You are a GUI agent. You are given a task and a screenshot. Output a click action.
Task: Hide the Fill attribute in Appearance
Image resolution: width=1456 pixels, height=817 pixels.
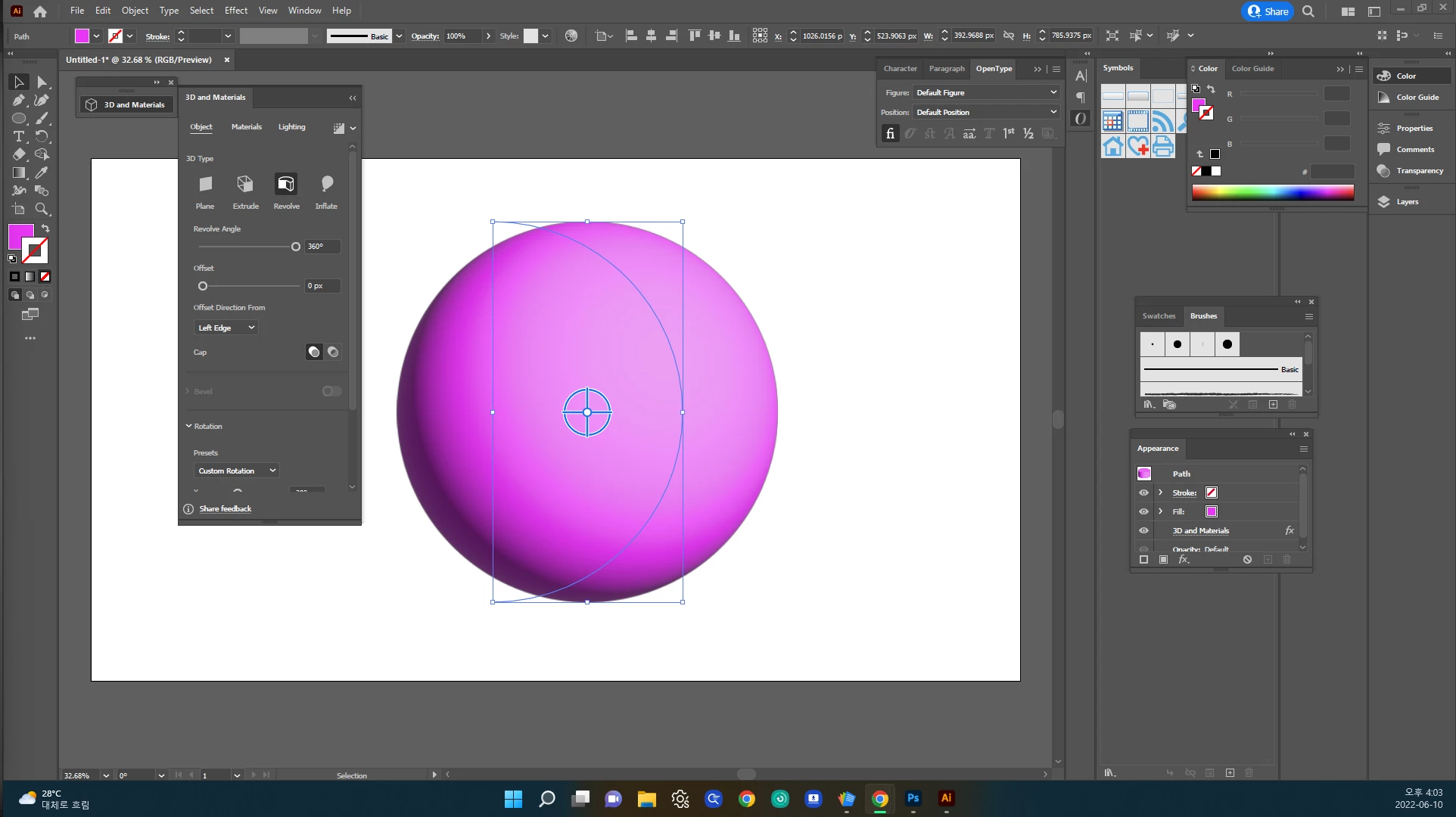(1143, 511)
